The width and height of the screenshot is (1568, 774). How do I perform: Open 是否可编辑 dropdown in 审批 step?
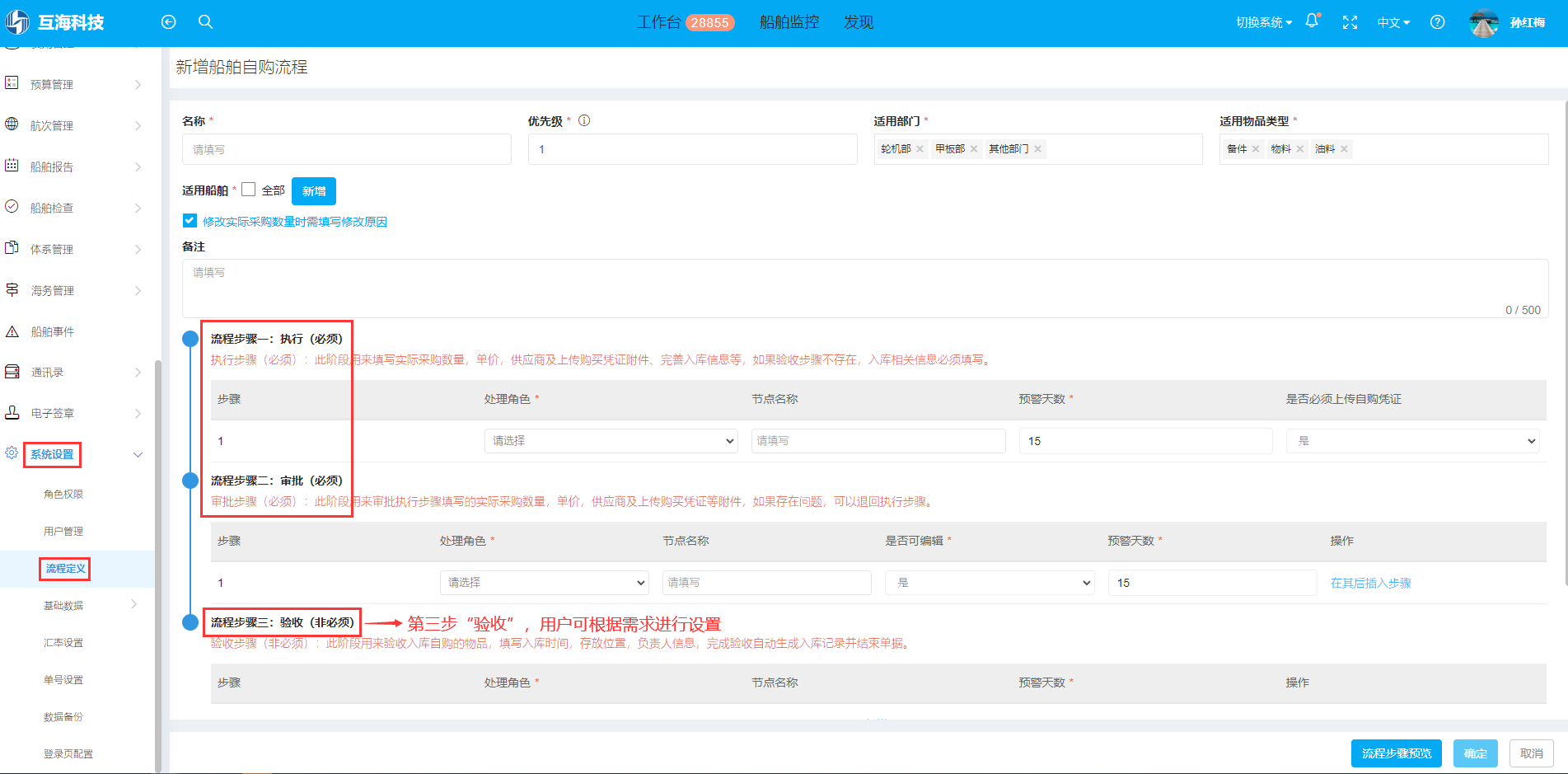coord(990,583)
